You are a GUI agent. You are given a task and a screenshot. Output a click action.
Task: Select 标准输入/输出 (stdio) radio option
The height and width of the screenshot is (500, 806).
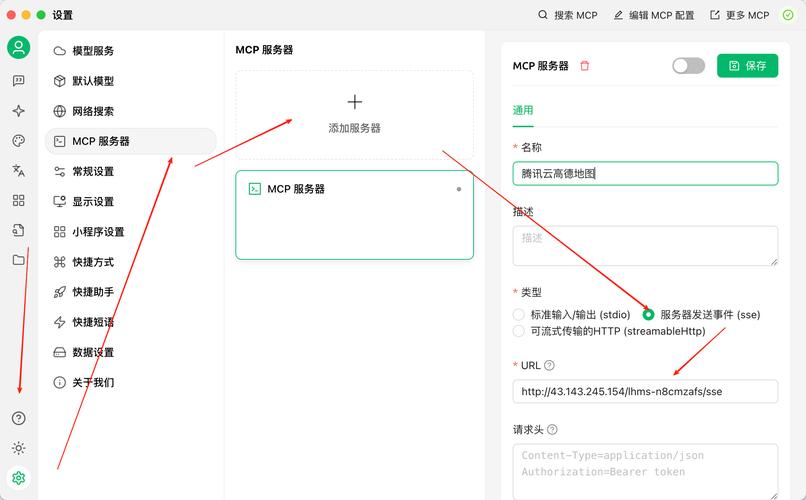(x=519, y=314)
